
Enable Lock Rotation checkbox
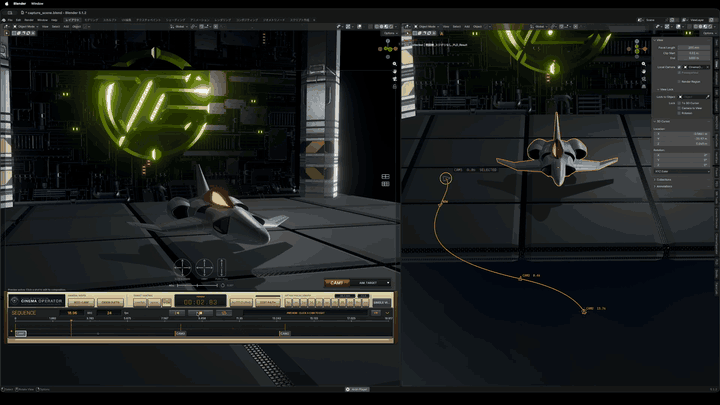pos(679,113)
